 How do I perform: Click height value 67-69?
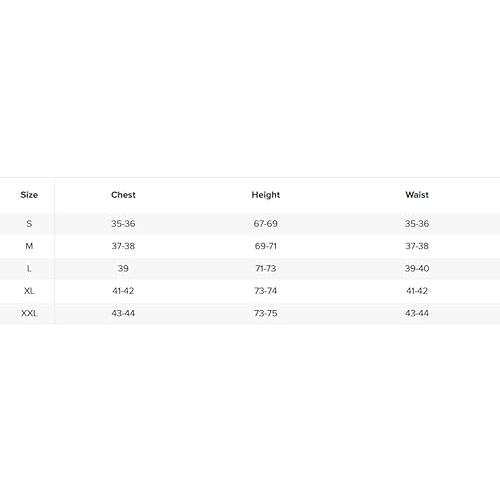pos(266,224)
